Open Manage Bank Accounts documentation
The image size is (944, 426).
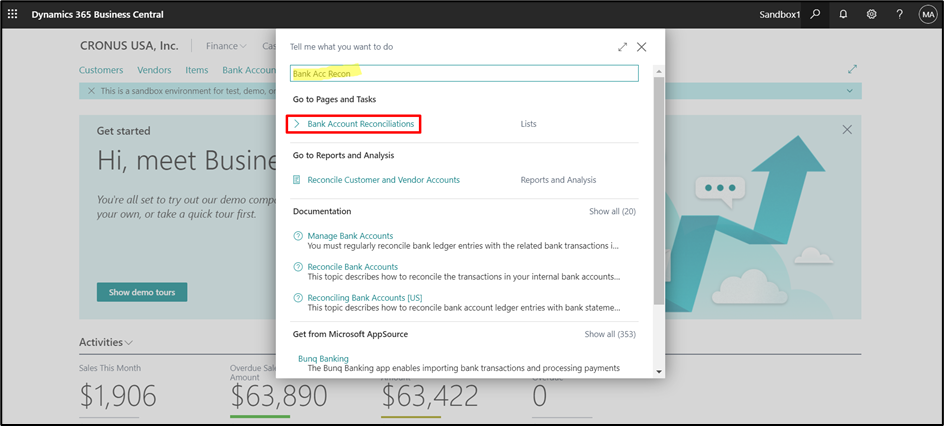[350, 236]
